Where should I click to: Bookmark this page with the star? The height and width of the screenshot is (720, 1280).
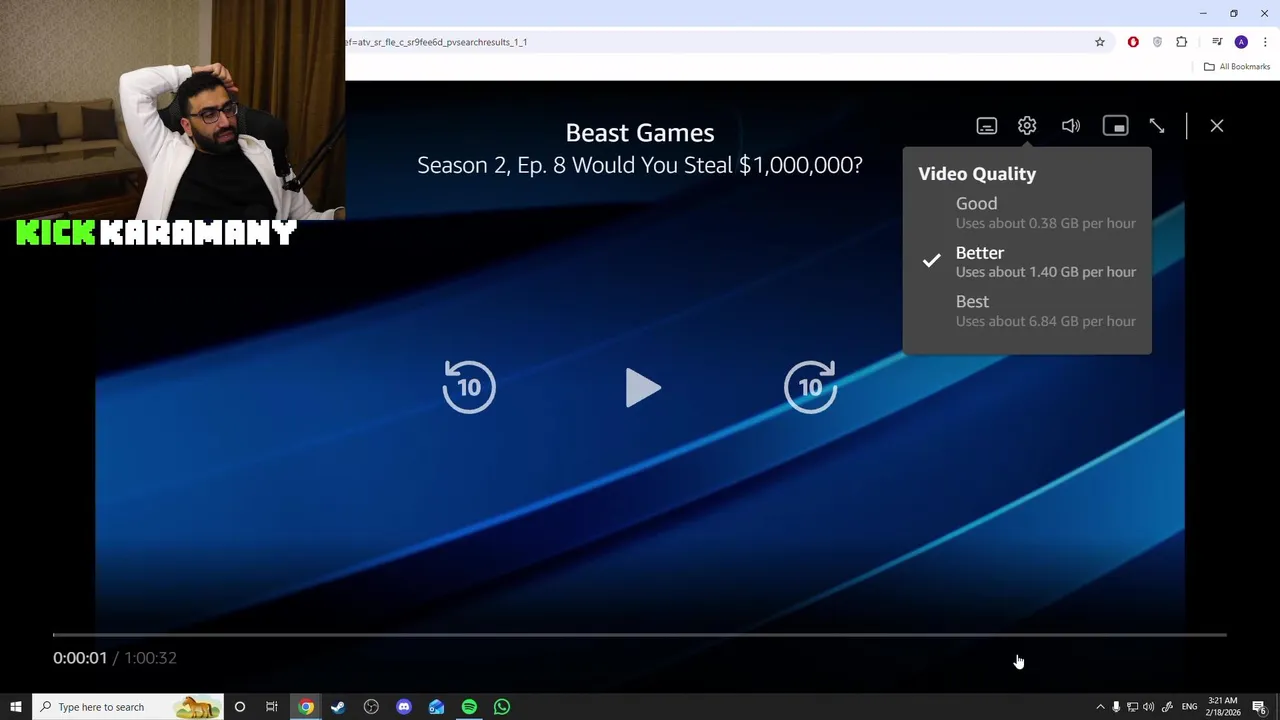point(1100,42)
